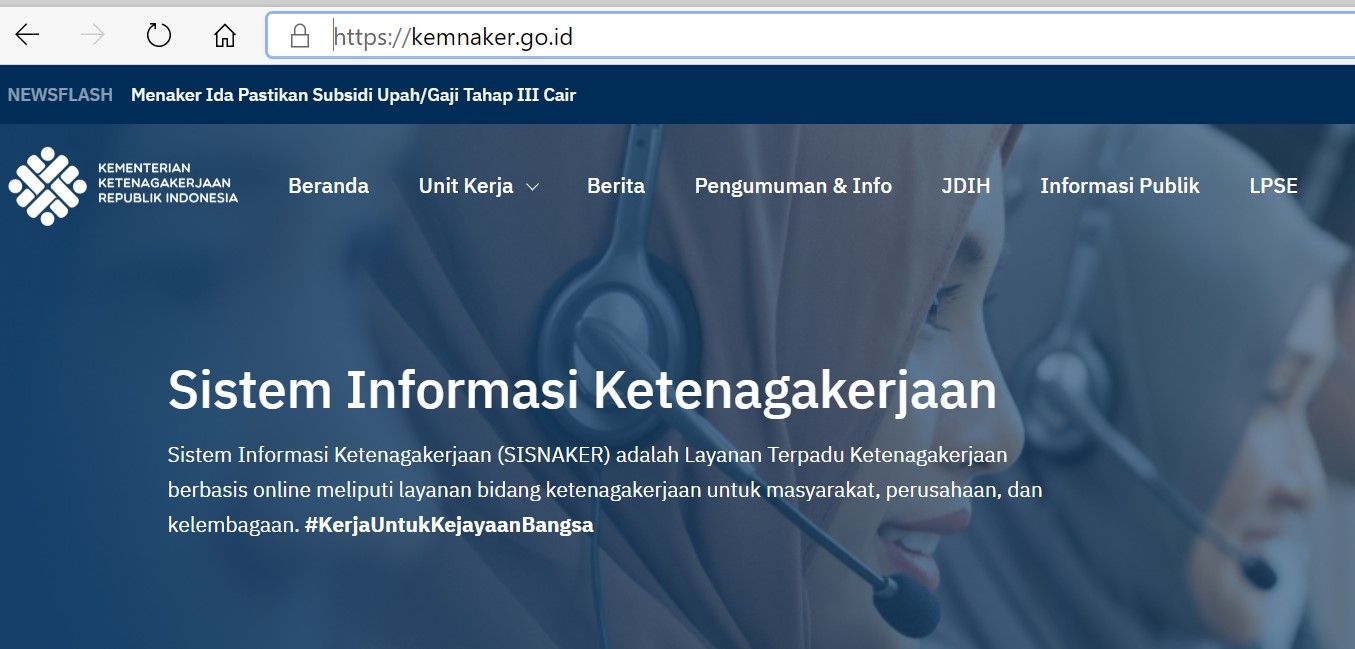Open the LPSE navigation link
Screen dimensions: 1355x649
pos(1274,186)
